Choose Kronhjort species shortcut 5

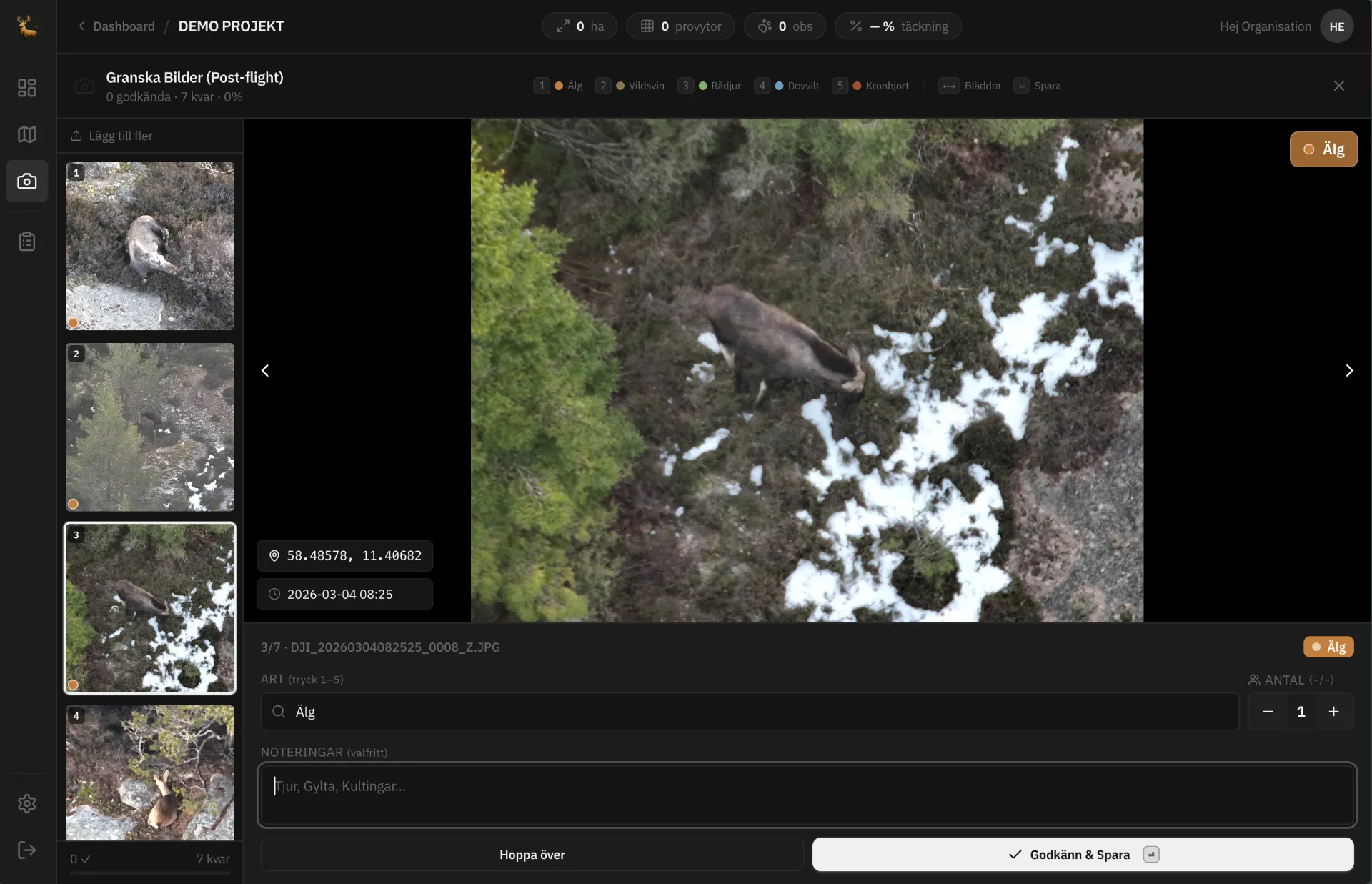(870, 86)
